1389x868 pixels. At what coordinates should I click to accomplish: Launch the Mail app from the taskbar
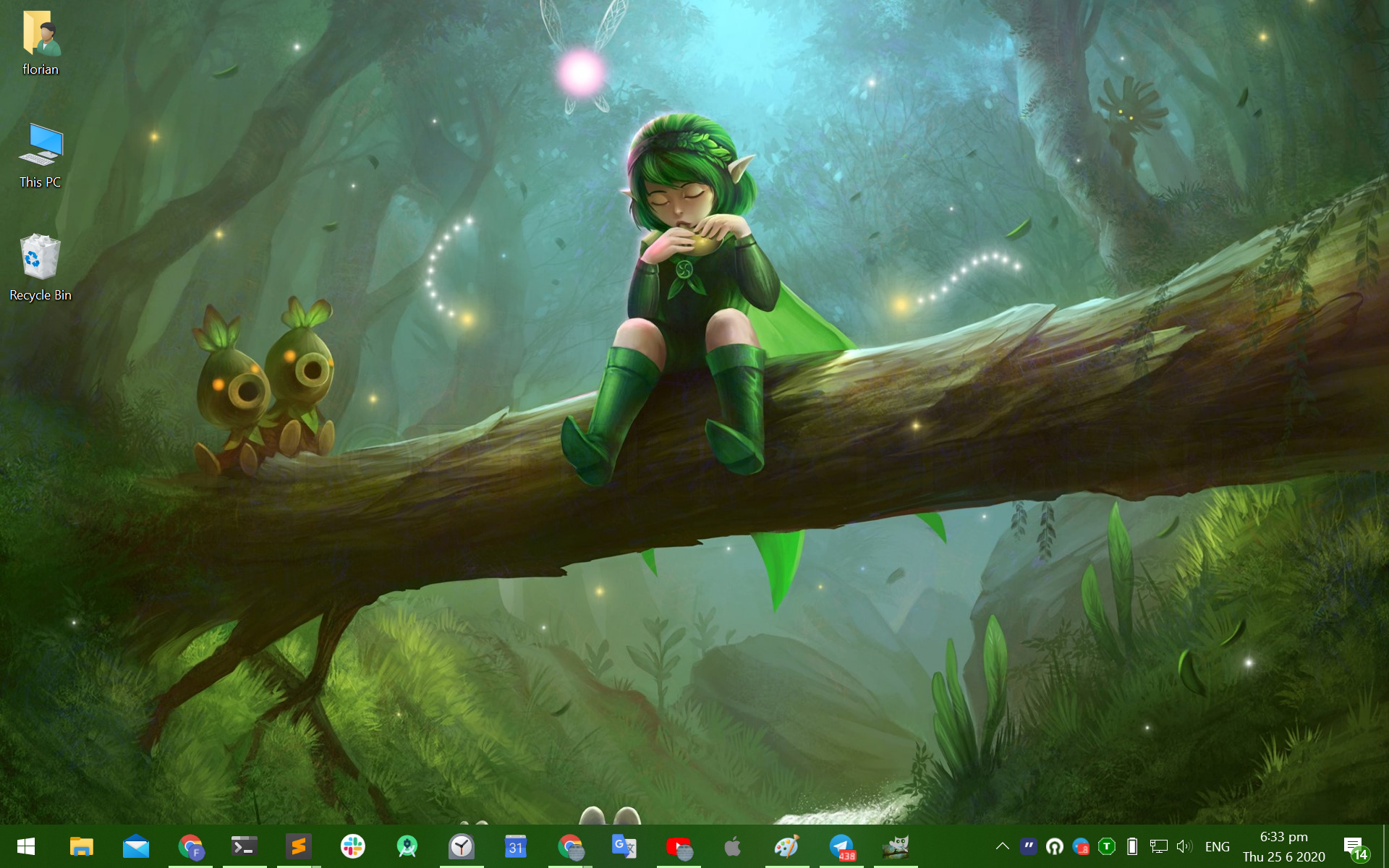pos(135,846)
